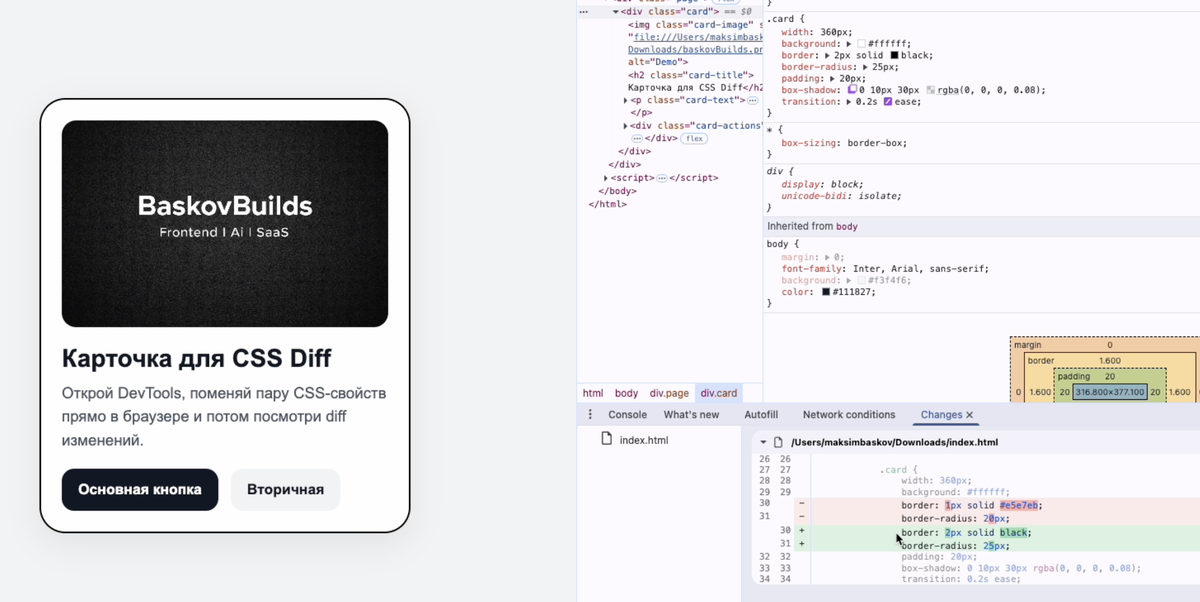Click the BaskovBuilds card image
The height and width of the screenshot is (602, 1200).
(225, 224)
